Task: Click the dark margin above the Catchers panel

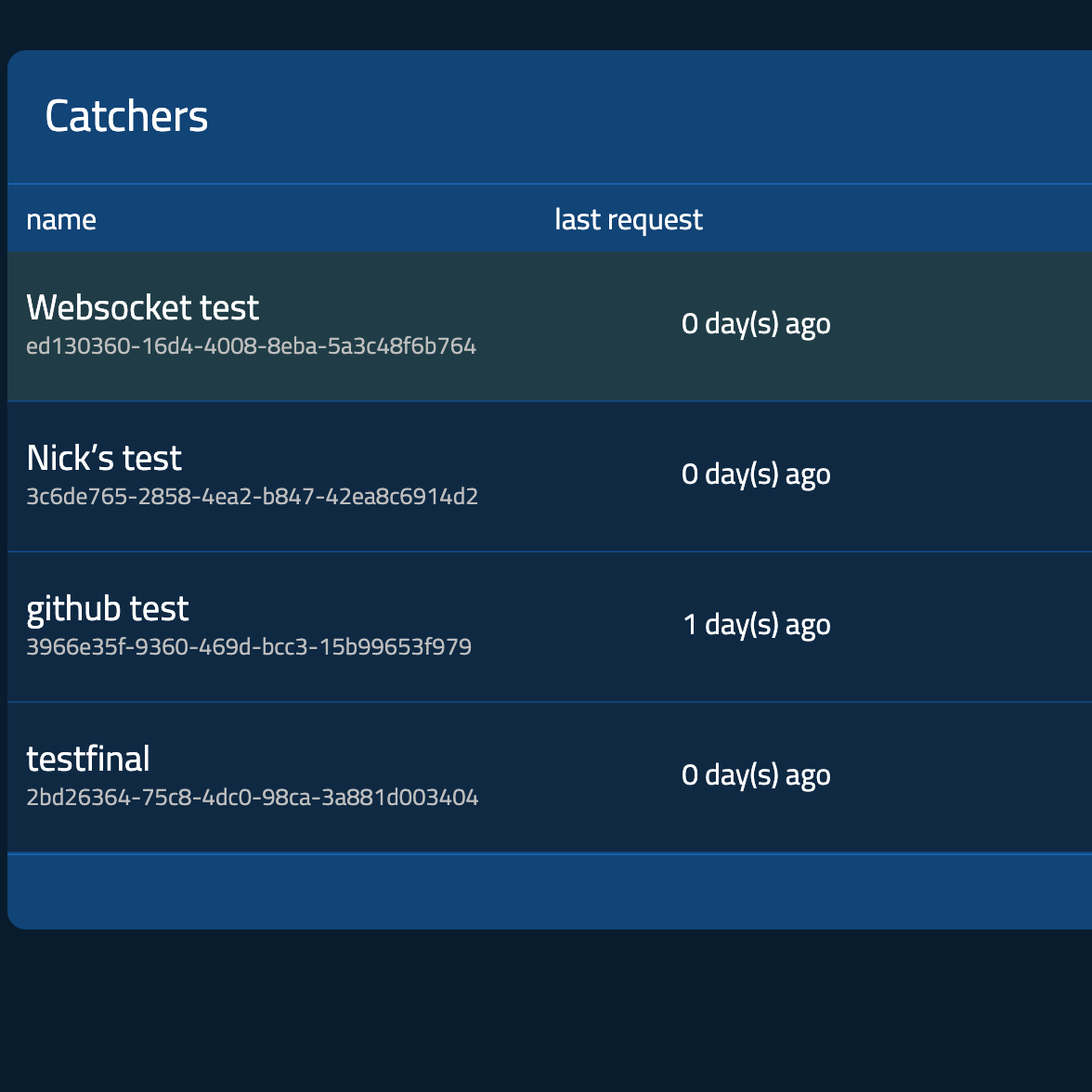Action: [546, 24]
